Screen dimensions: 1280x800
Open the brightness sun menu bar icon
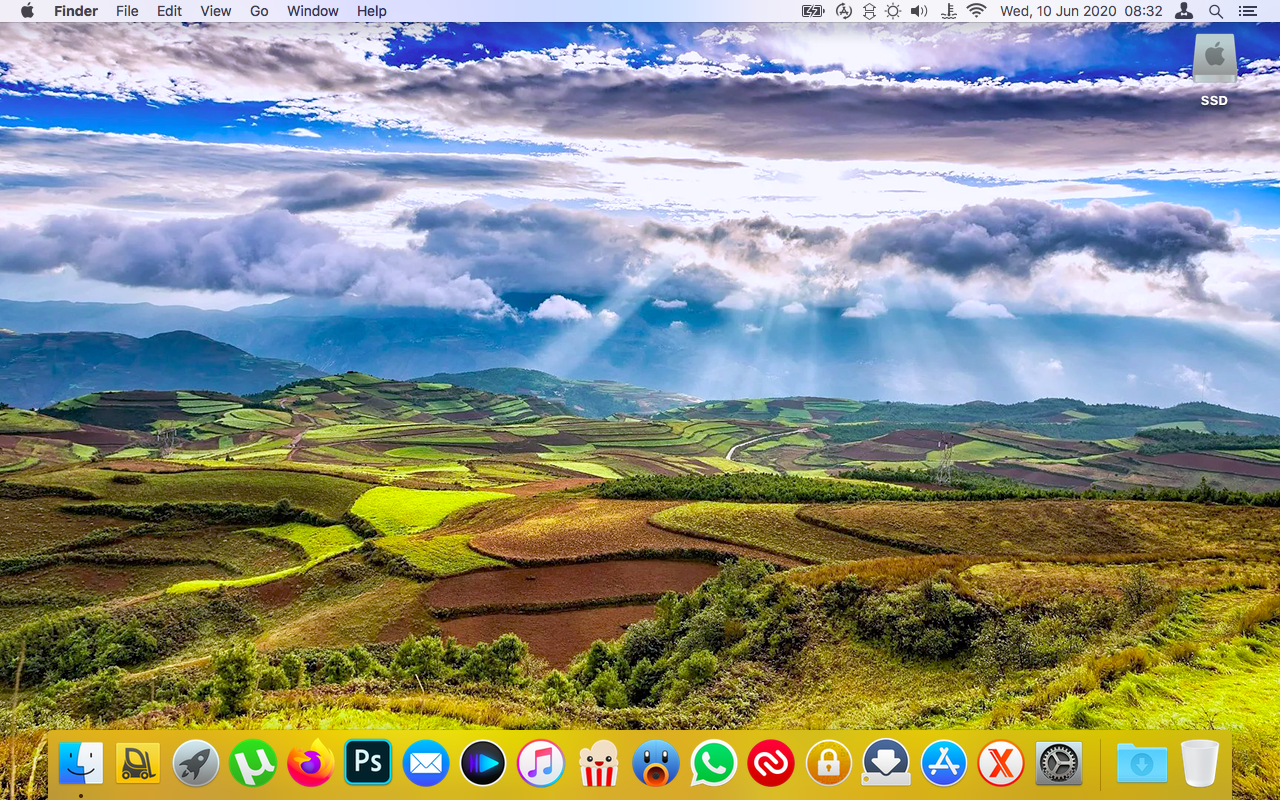pos(893,11)
